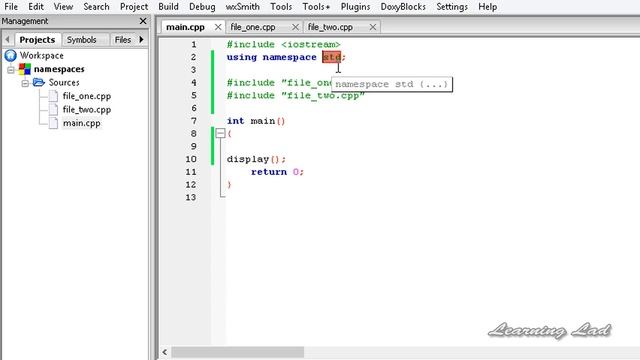Select the Sources folder label
The image size is (640, 360).
[64, 82]
